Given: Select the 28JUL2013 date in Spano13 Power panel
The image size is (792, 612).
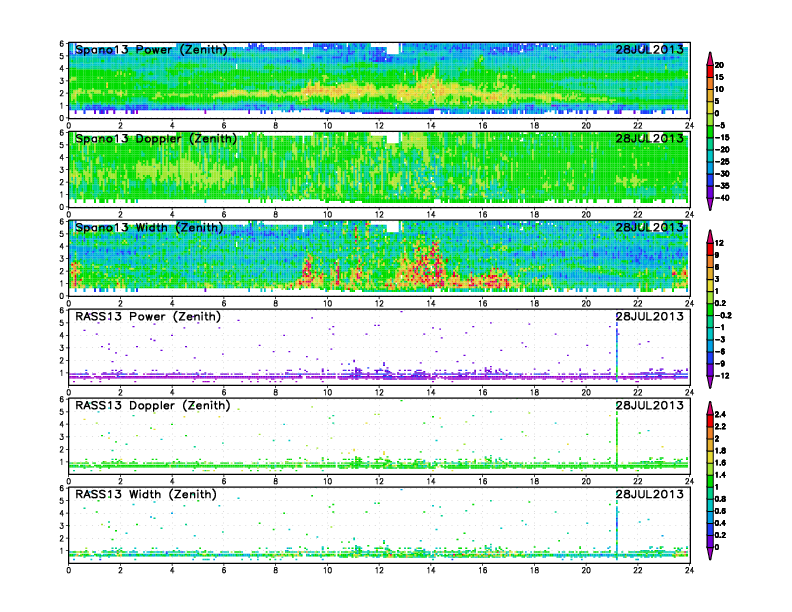Looking at the screenshot, I should 649,49.
